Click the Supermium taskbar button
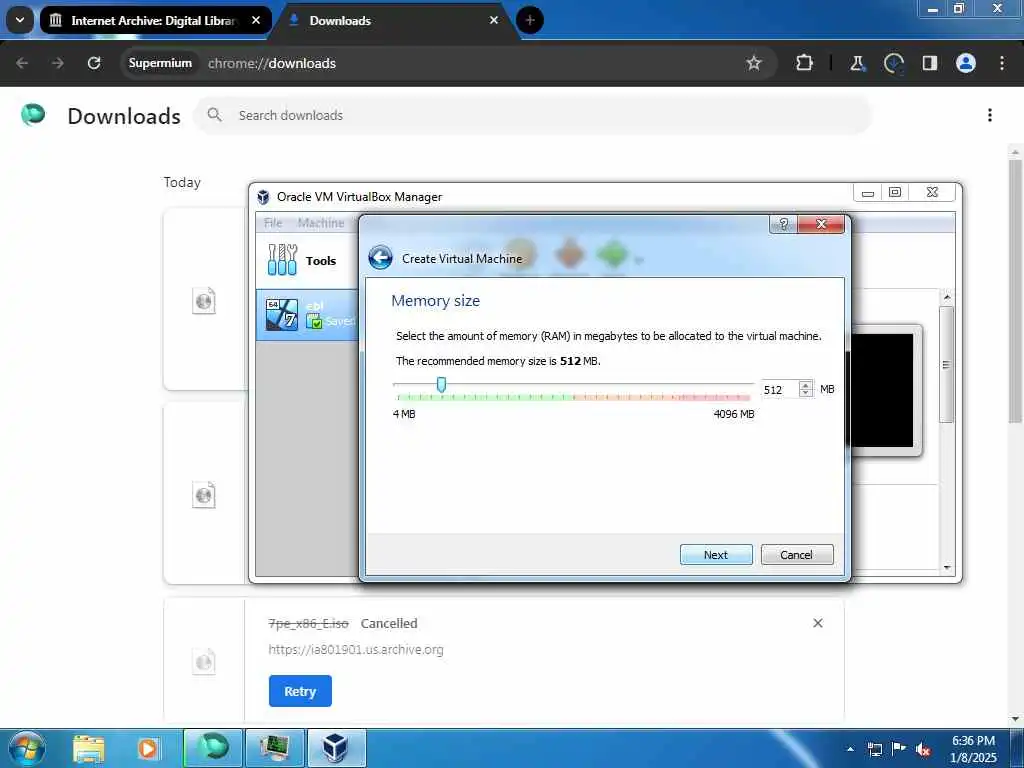Viewport: 1024px width, 768px height. tap(213, 748)
